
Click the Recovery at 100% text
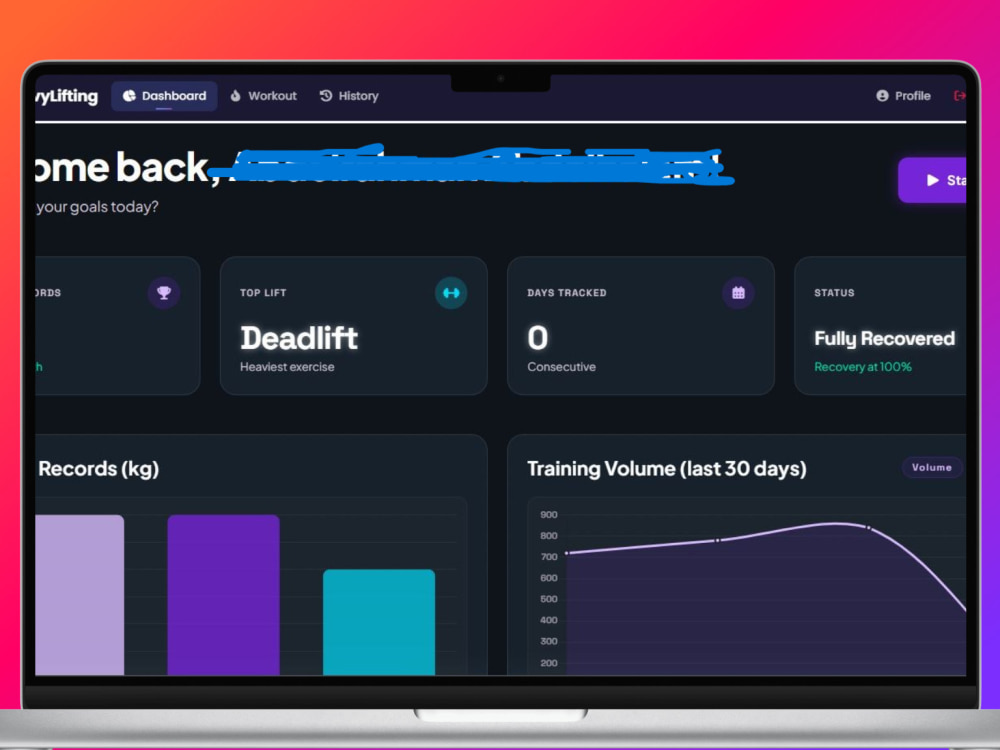(862, 367)
